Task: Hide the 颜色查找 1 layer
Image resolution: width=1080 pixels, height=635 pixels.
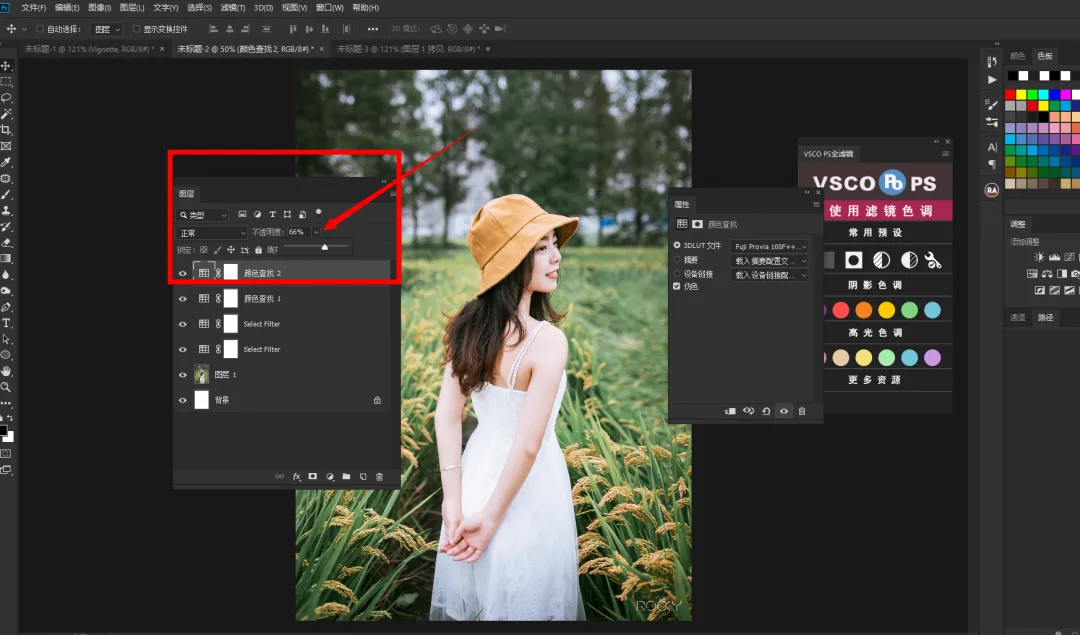Action: click(183, 299)
